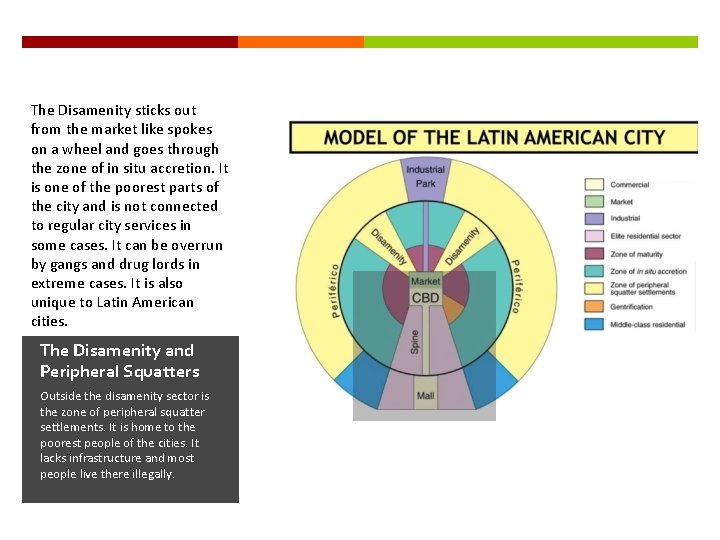
Task: Click the Market legend green swatch
Action: pyautogui.click(x=594, y=202)
